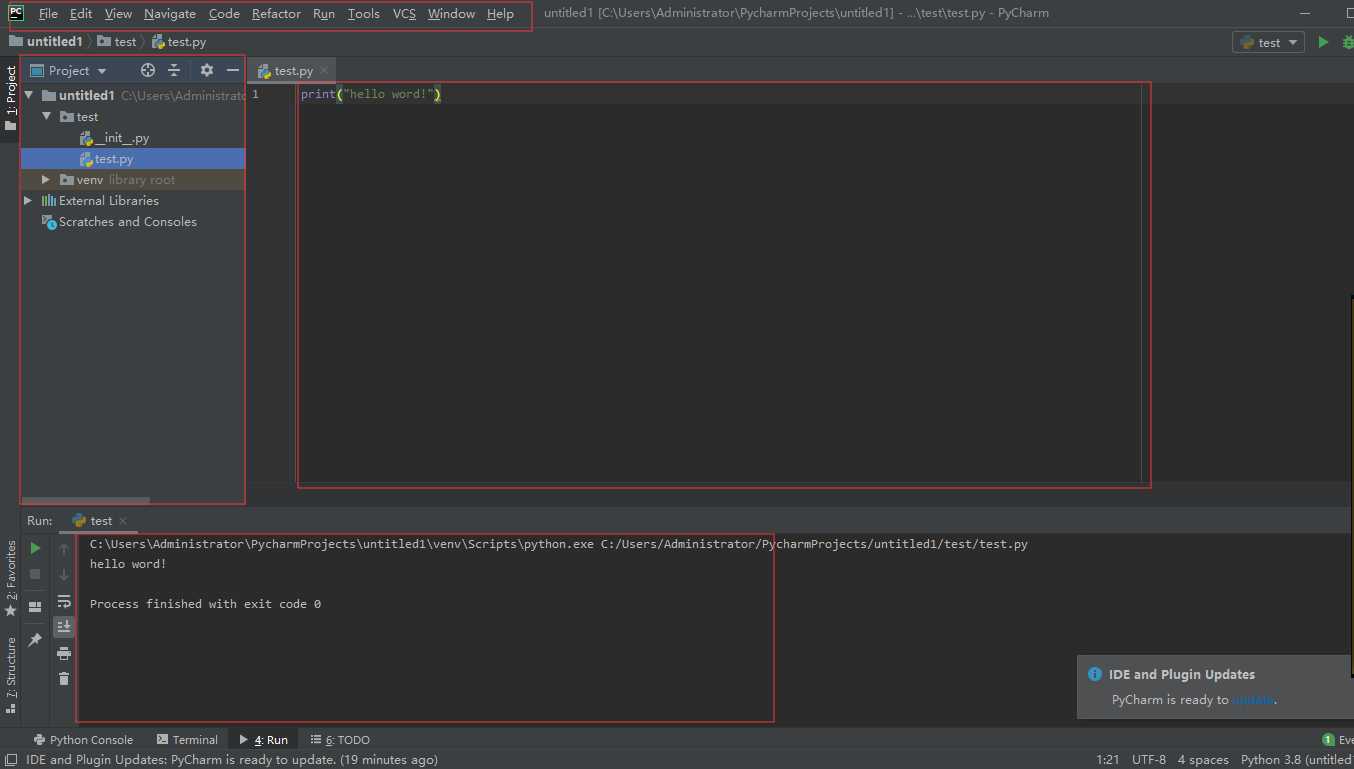Open the Window menu
The image size is (1354, 769).
click(451, 14)
